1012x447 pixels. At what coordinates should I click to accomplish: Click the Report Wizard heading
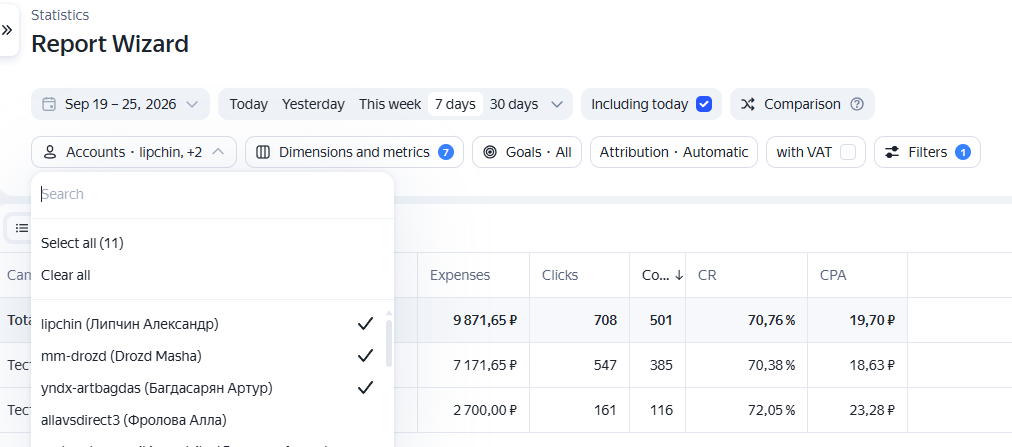110,44
